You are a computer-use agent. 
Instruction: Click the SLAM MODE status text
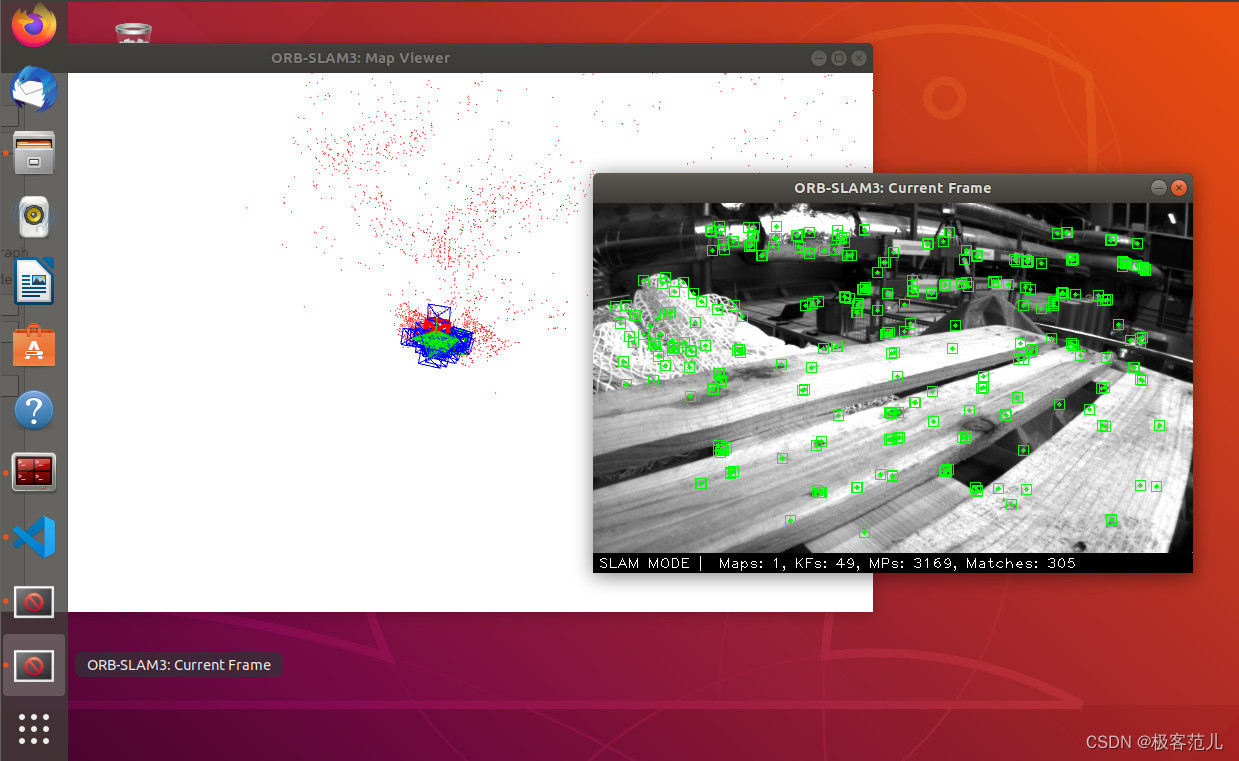tap(644, 564)
